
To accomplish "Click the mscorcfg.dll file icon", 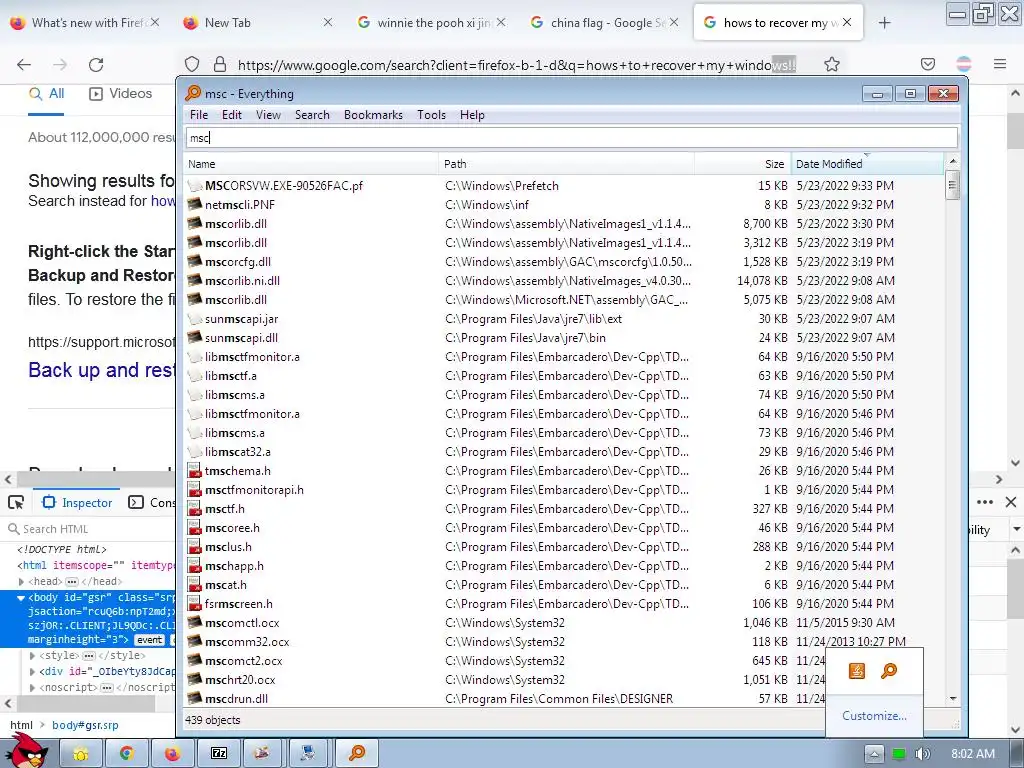I will pos(194,261).
